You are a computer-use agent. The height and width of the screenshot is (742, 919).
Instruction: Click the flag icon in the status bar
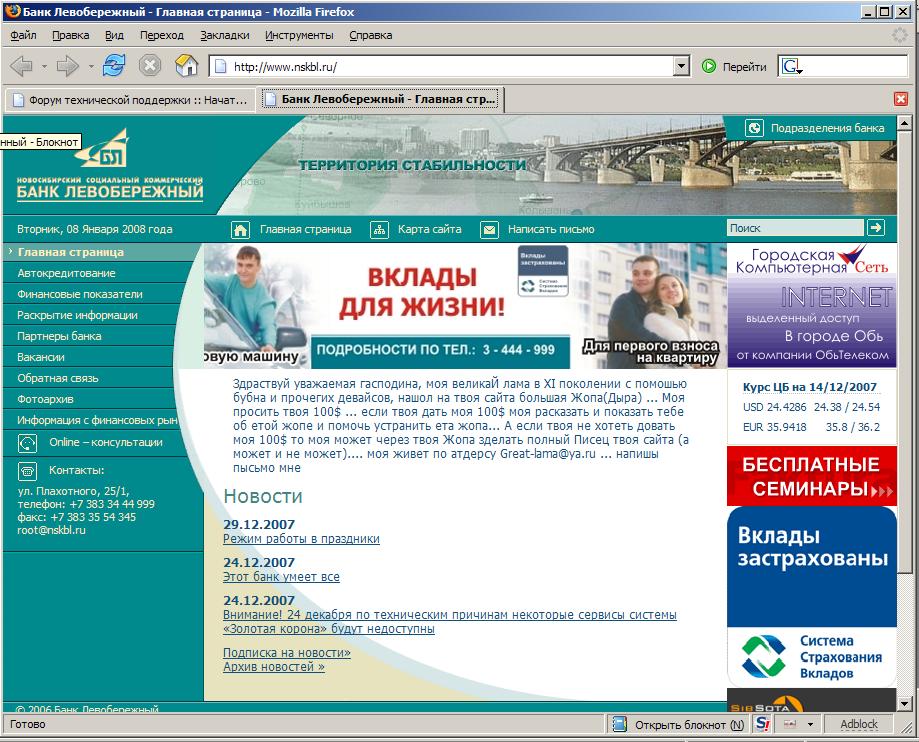pyautogui.click(x=790, y=724)
